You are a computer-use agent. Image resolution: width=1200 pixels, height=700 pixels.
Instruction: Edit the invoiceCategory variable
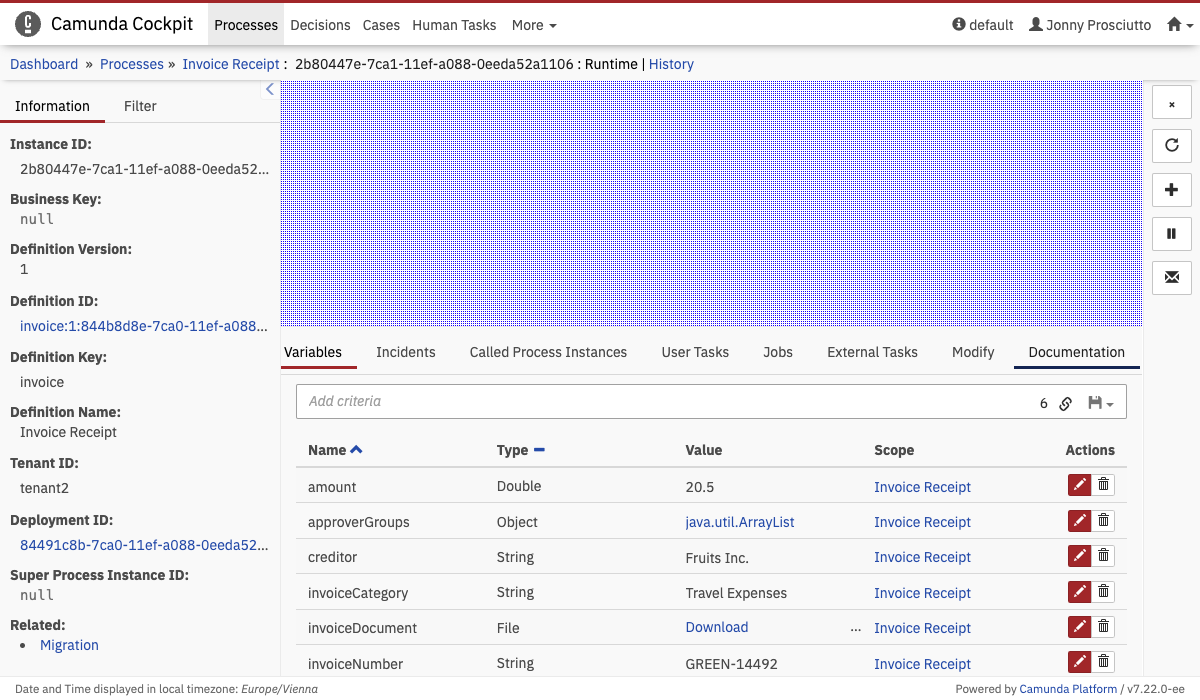click(x=1079, y=592)
